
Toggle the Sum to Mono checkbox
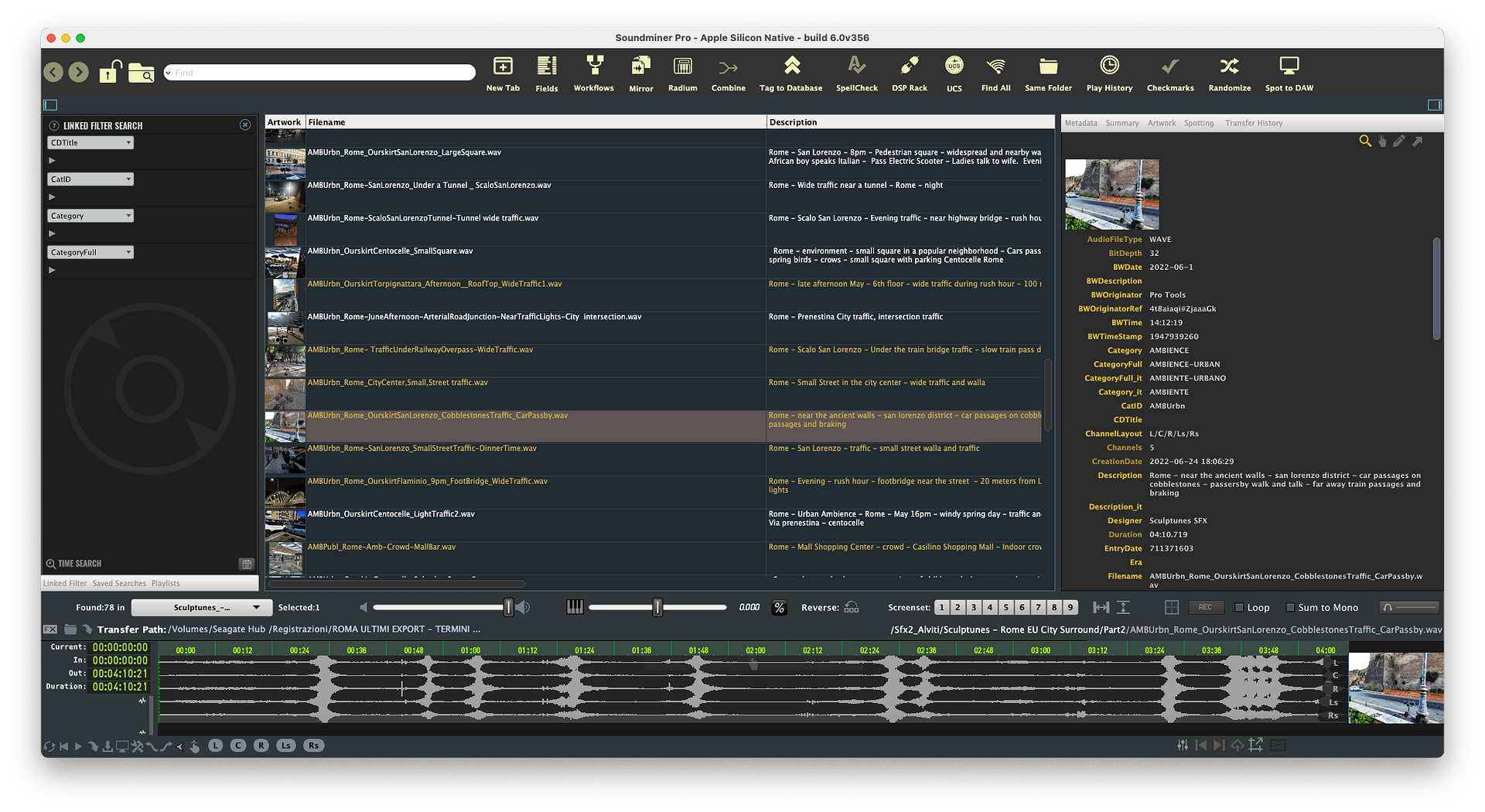(x=1290, y=608)
